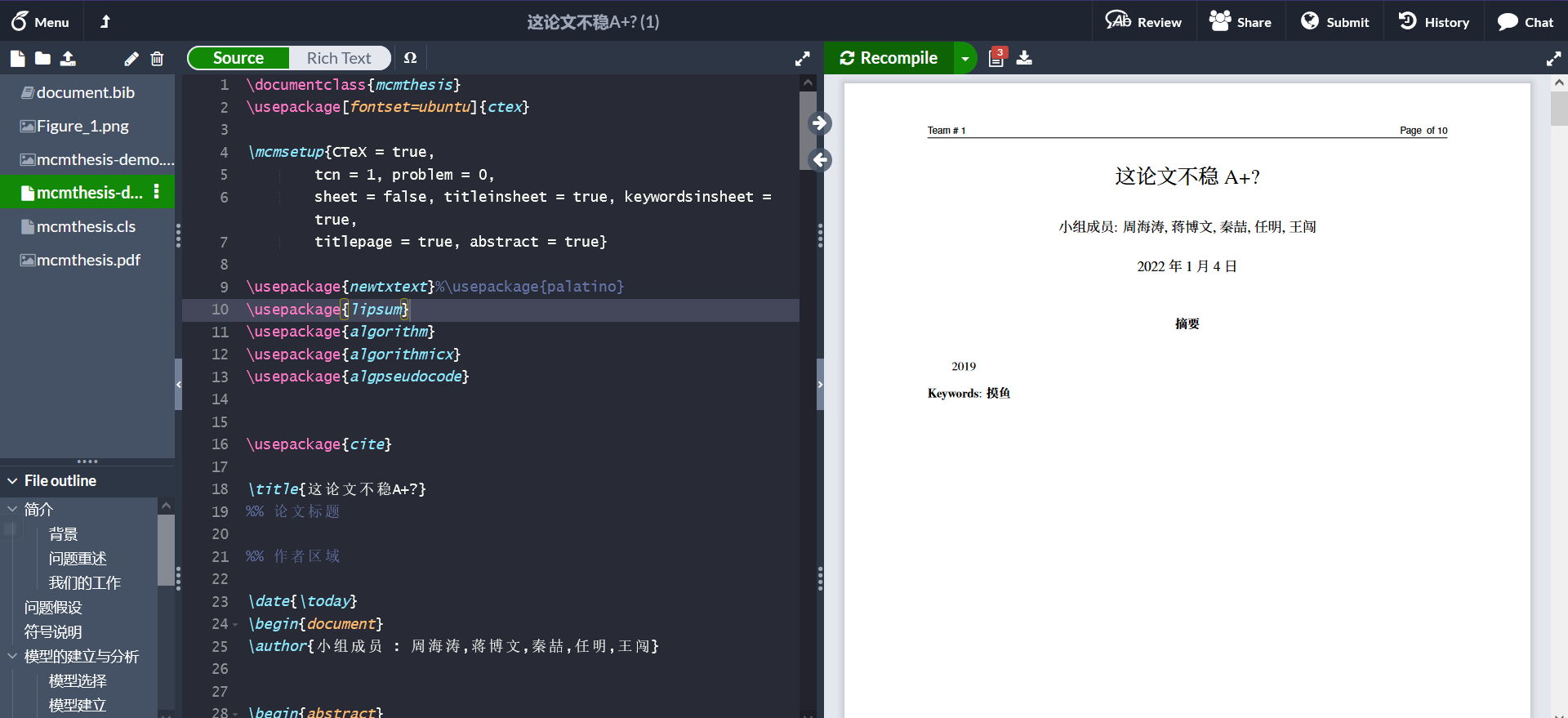View compile logs and warnings icon
Image resolution: width=1568 pixels, height=718 pixels.
click(x=997, y=57)
